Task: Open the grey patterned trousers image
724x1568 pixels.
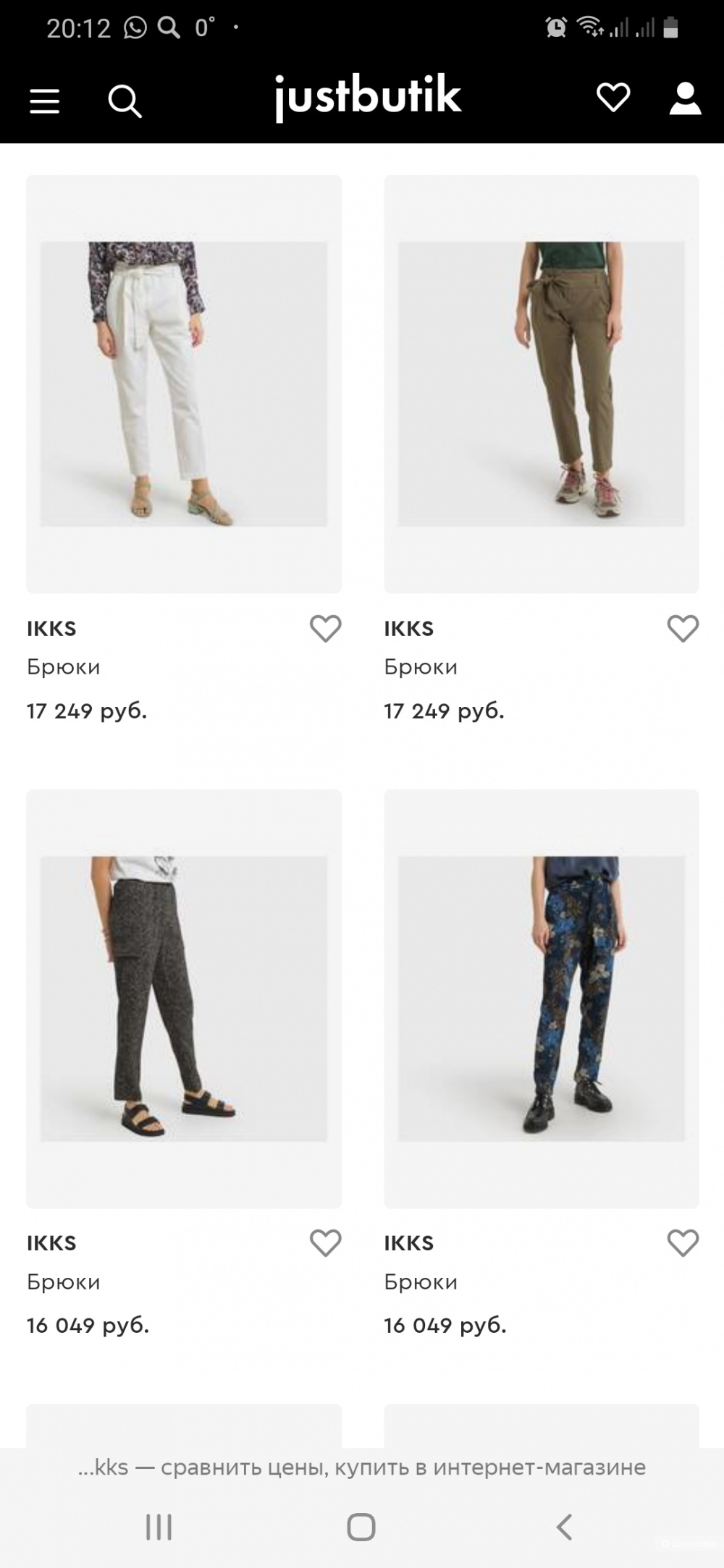Action: (184, 999)
